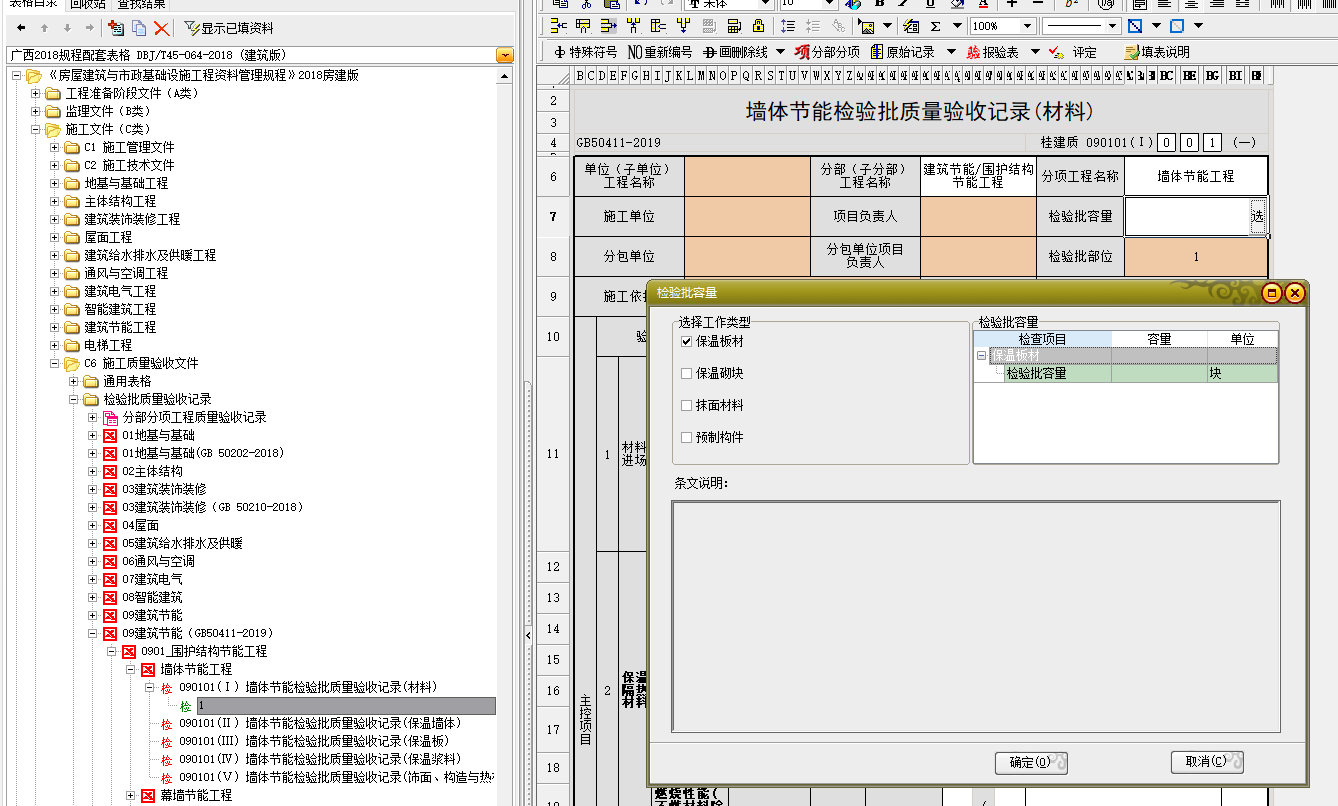Select the 02主体结构 tree item
Image resolution: width=1338 pixels, height=806 pixels.
tap(152, 471)
